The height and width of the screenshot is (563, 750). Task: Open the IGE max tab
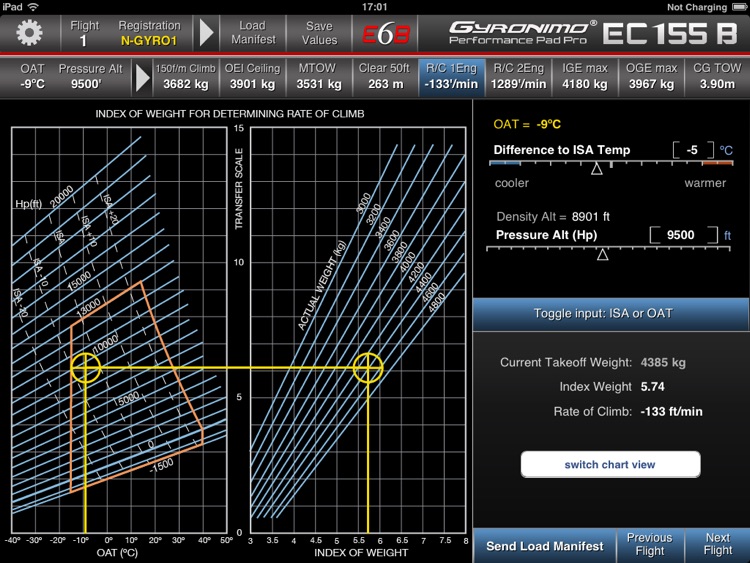pos(585,77)
